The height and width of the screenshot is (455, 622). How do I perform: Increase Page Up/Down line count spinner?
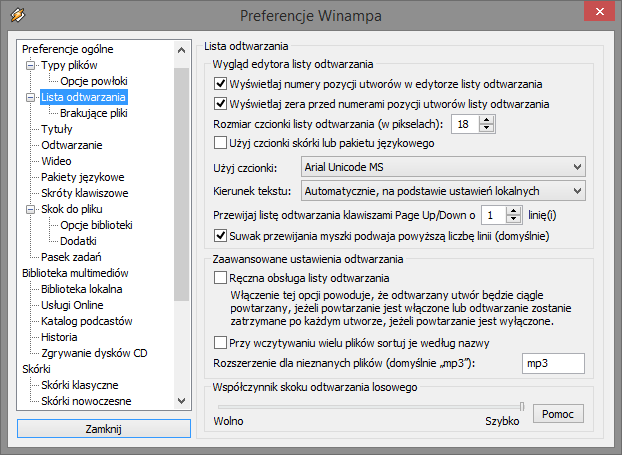pos(514,211)
